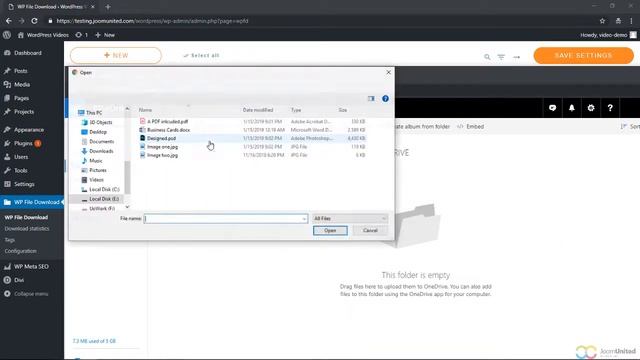Open Plugins menu in sidebar
Screen dimensions: 640x360
23,143
